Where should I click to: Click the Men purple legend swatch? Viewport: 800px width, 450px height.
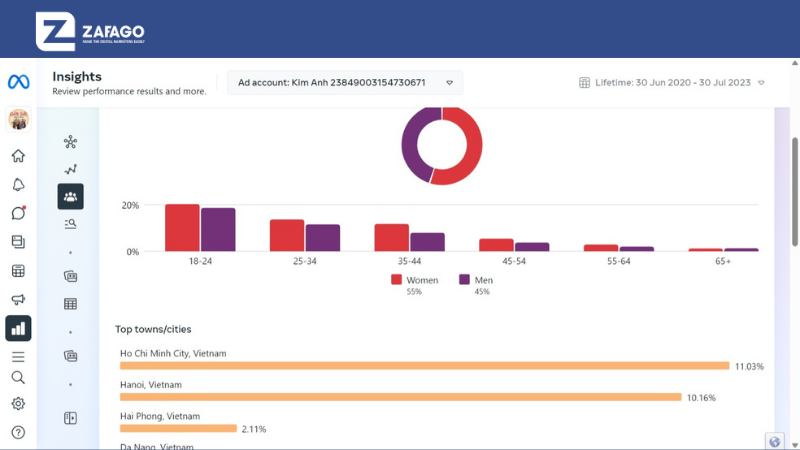pos(464,280)
